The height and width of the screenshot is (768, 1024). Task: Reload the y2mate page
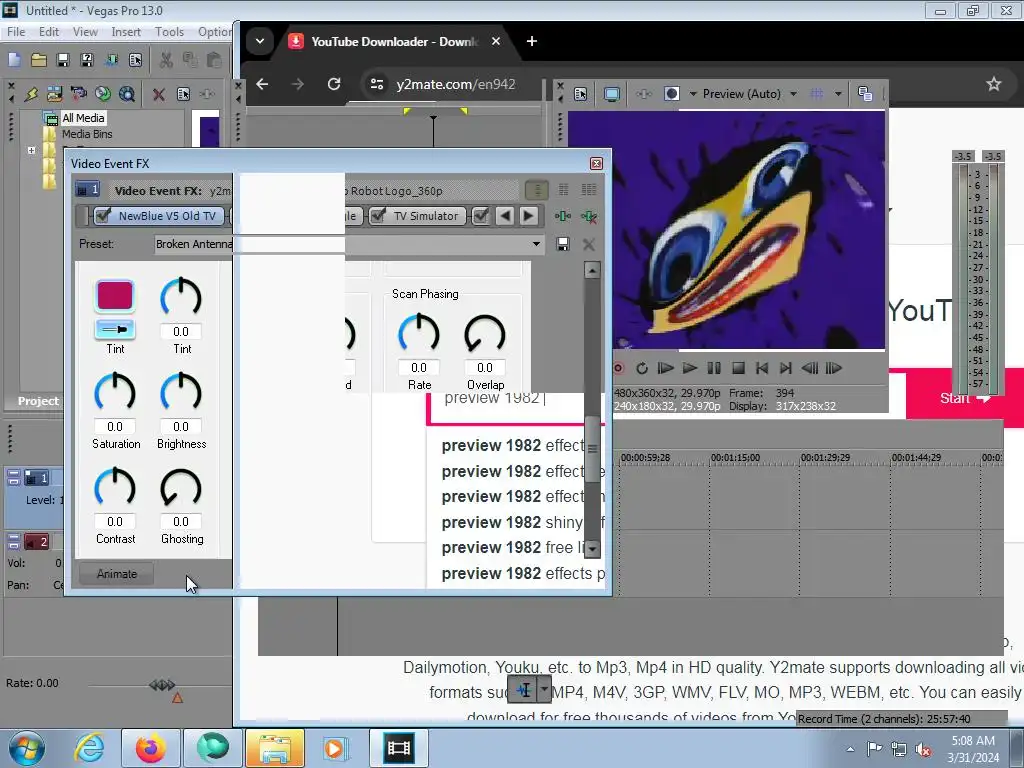click(334, 84)
